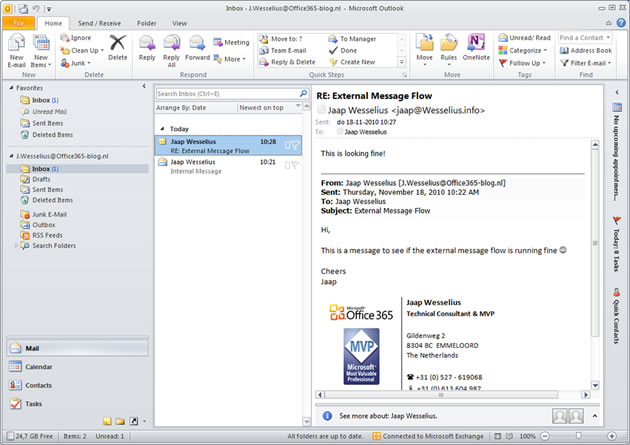Viewport: 630px width, 445px height.
Task: Collapse the J.Wesselius@Office365-blog.nl mailbox tree
Action: point(11,156)
